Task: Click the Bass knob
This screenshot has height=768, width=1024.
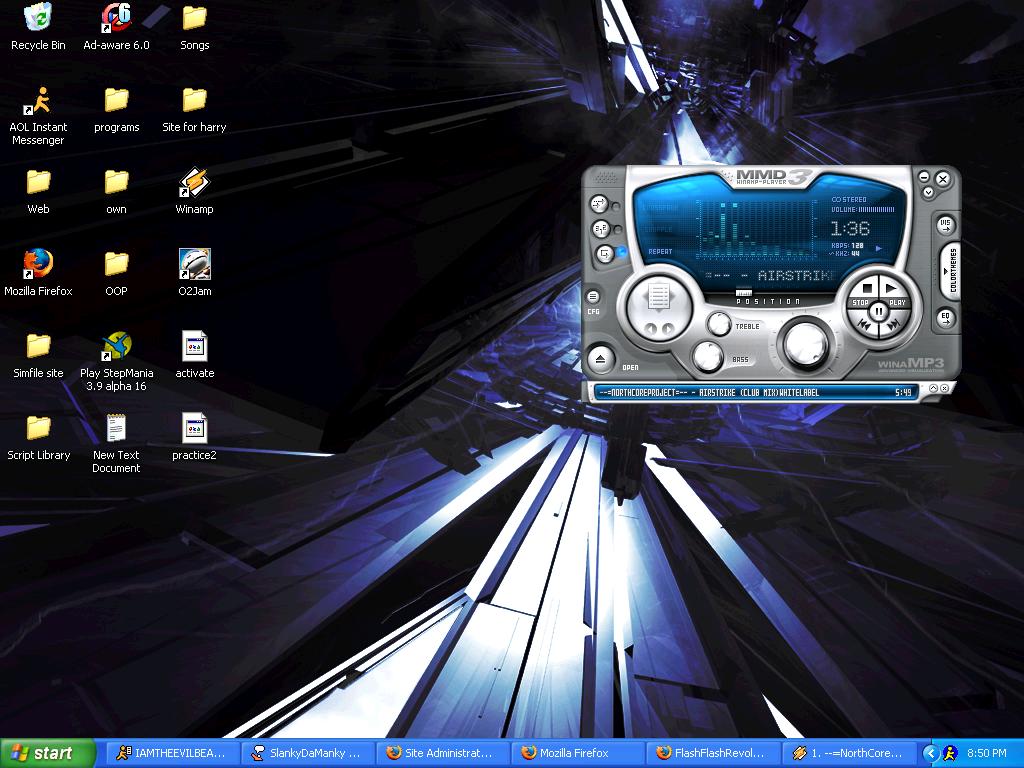Action: (x=707, y=356)
